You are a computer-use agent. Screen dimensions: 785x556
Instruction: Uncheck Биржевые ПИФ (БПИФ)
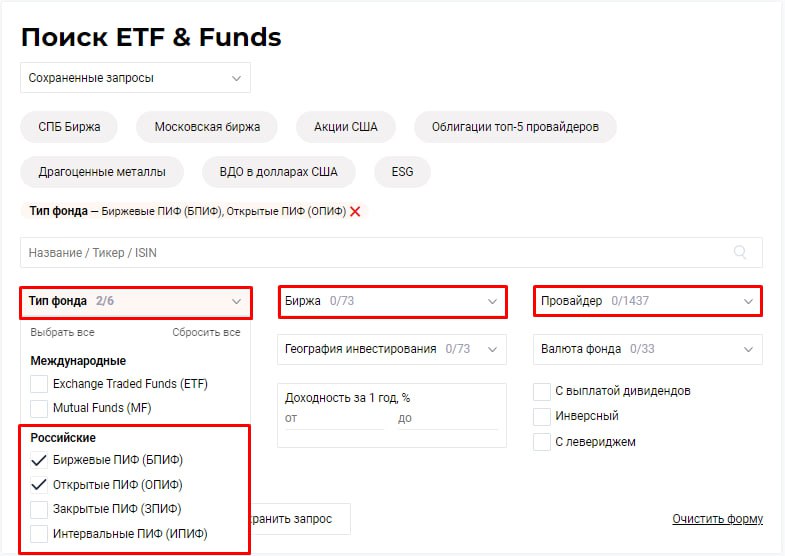coord(39,460)
